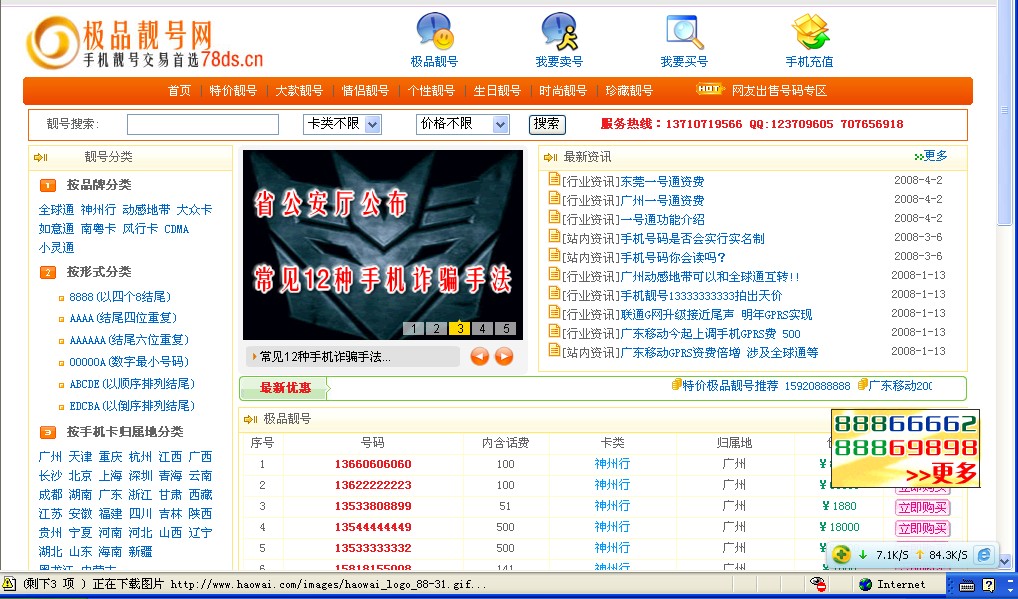
Task: Click 神州行 card type in row 3
Action: tap(612, 506)
